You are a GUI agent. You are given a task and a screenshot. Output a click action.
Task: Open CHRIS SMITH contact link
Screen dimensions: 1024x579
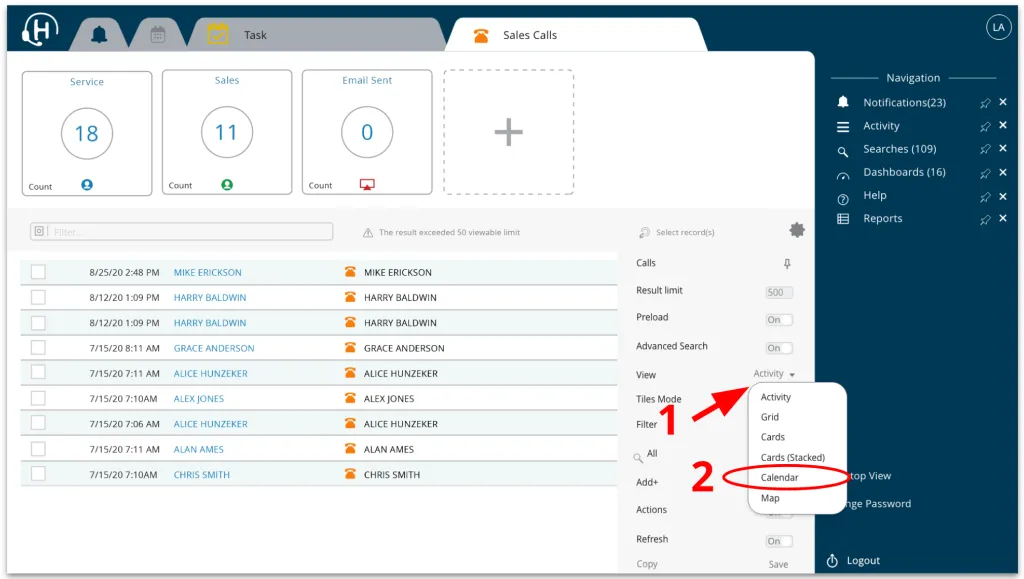click(202, 475)
